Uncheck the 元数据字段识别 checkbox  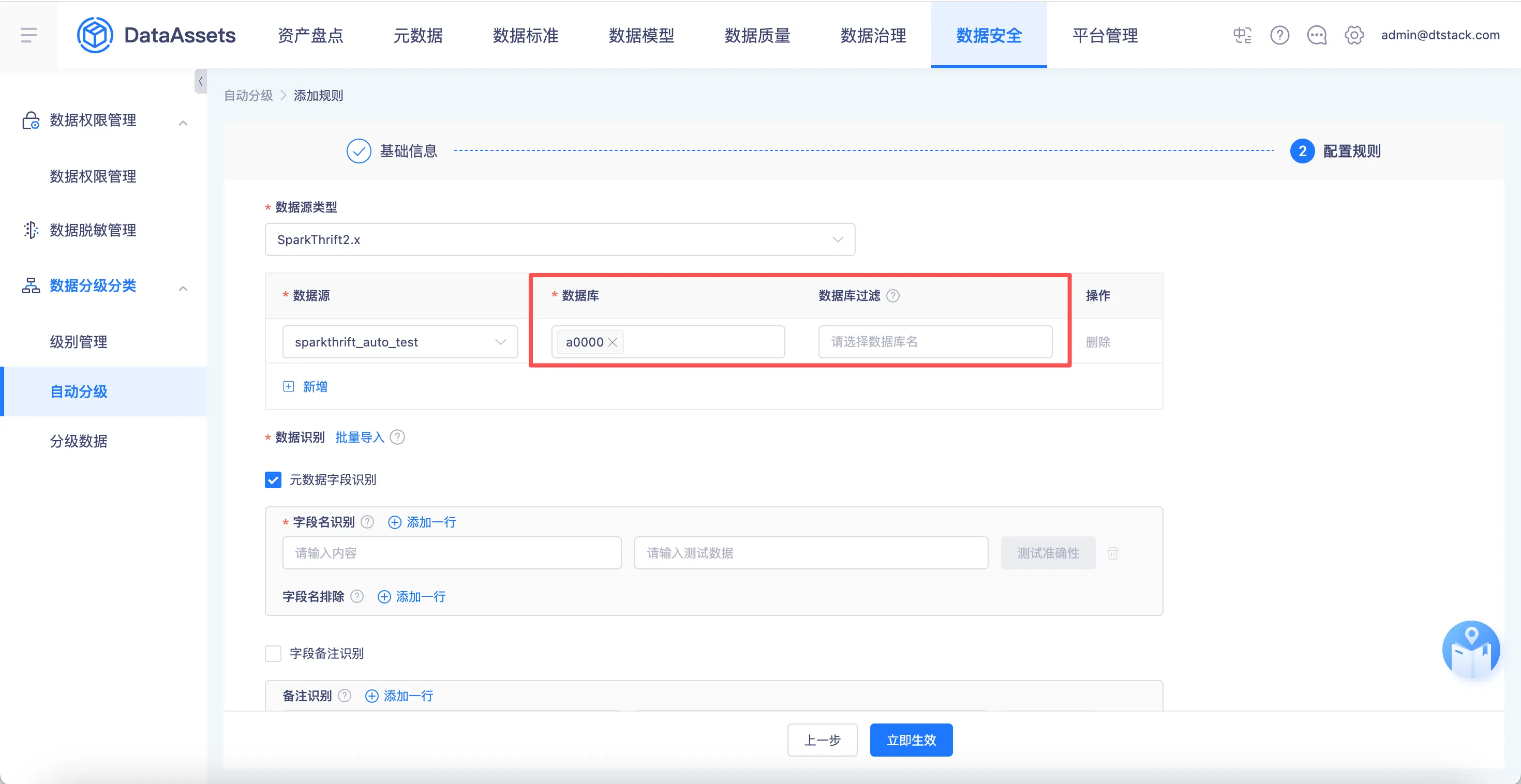(x=273, y=480)
